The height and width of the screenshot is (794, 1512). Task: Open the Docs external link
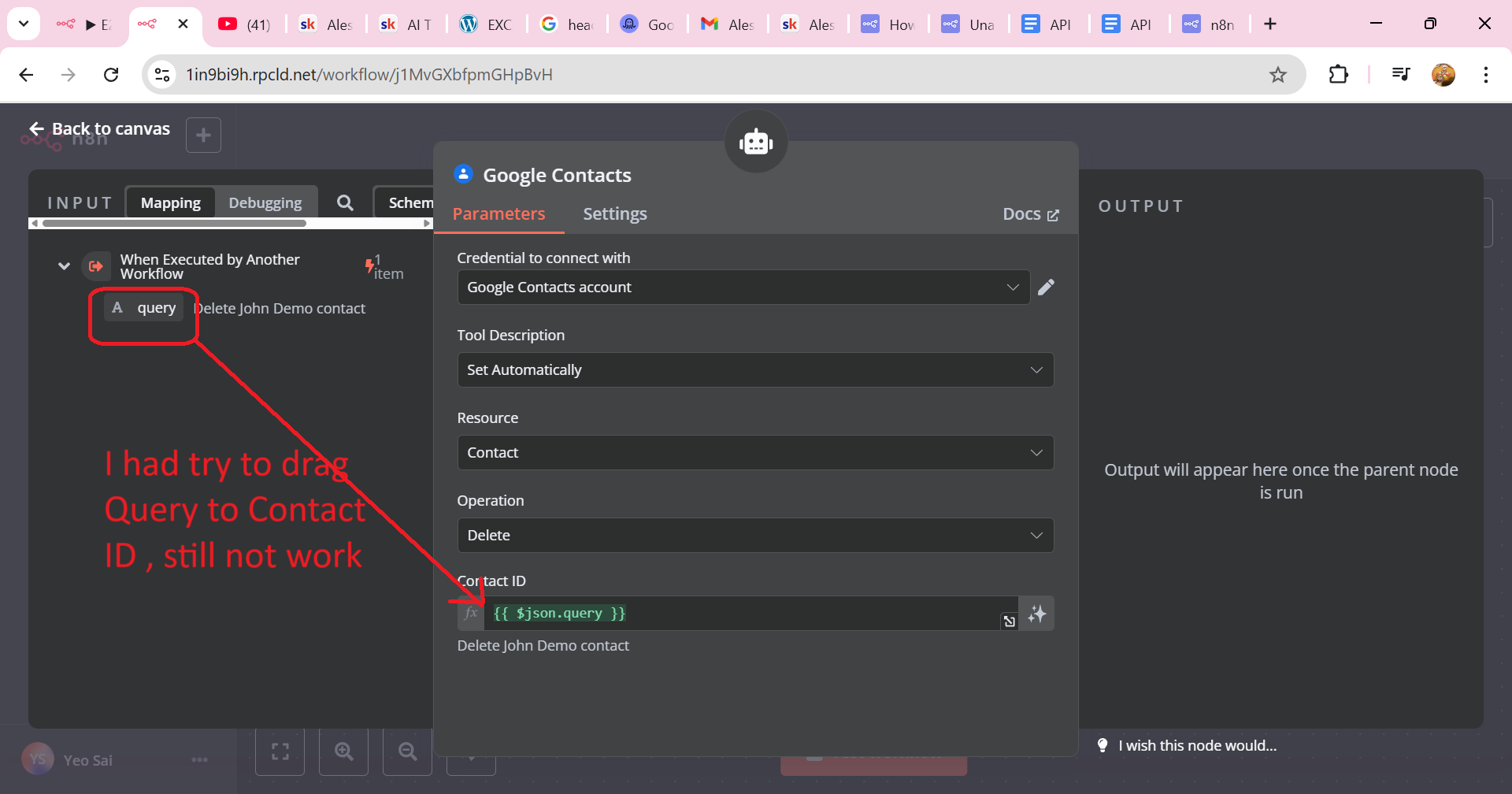coord(1031,214)
